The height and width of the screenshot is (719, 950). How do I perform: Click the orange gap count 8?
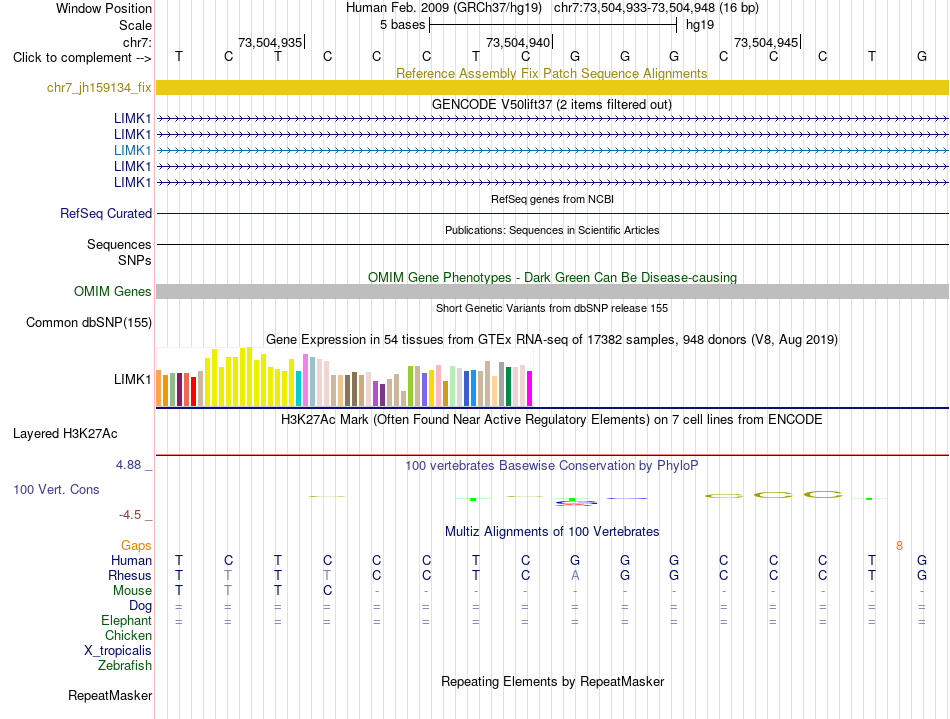coord(899,546)
